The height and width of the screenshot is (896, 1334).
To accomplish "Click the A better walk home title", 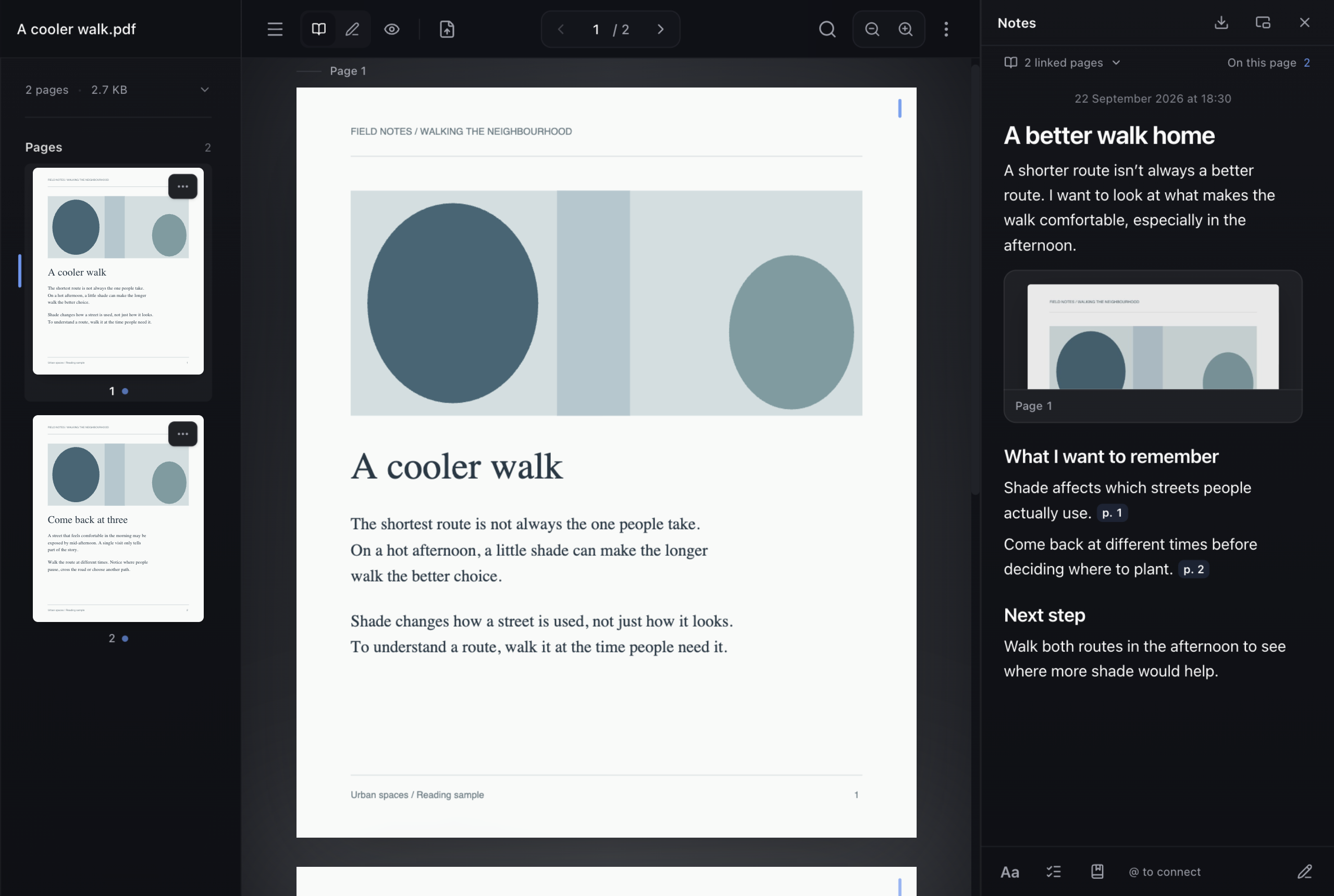I will pos(1109,136).
